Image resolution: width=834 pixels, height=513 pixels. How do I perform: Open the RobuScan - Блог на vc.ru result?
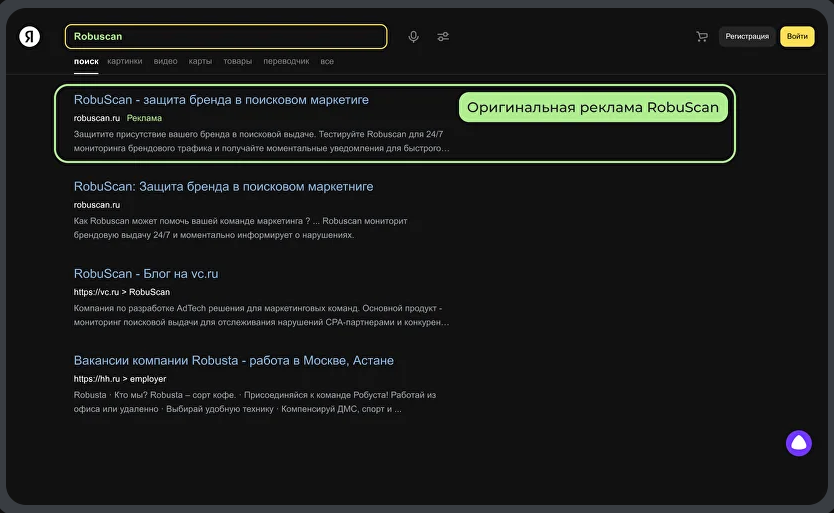coord(146,274)
